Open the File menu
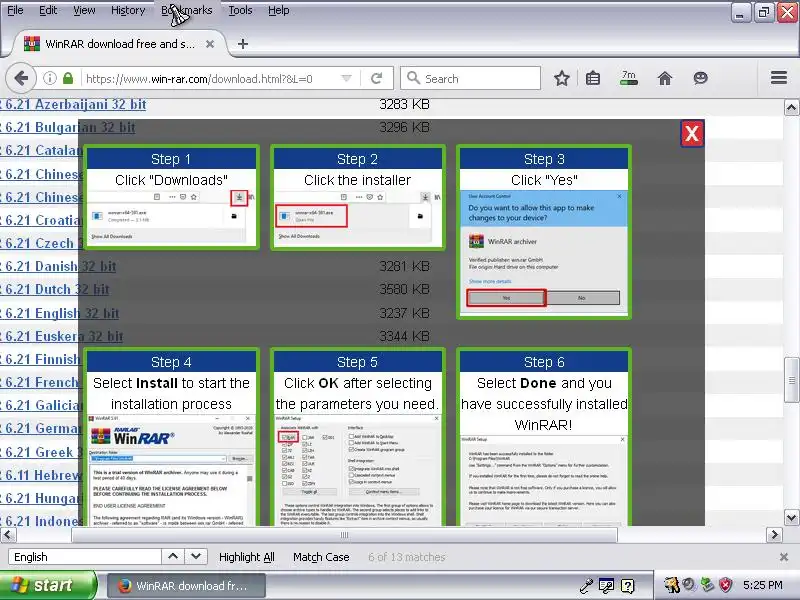Viewport: 800px width, 600px height. (x=15, y=10)
